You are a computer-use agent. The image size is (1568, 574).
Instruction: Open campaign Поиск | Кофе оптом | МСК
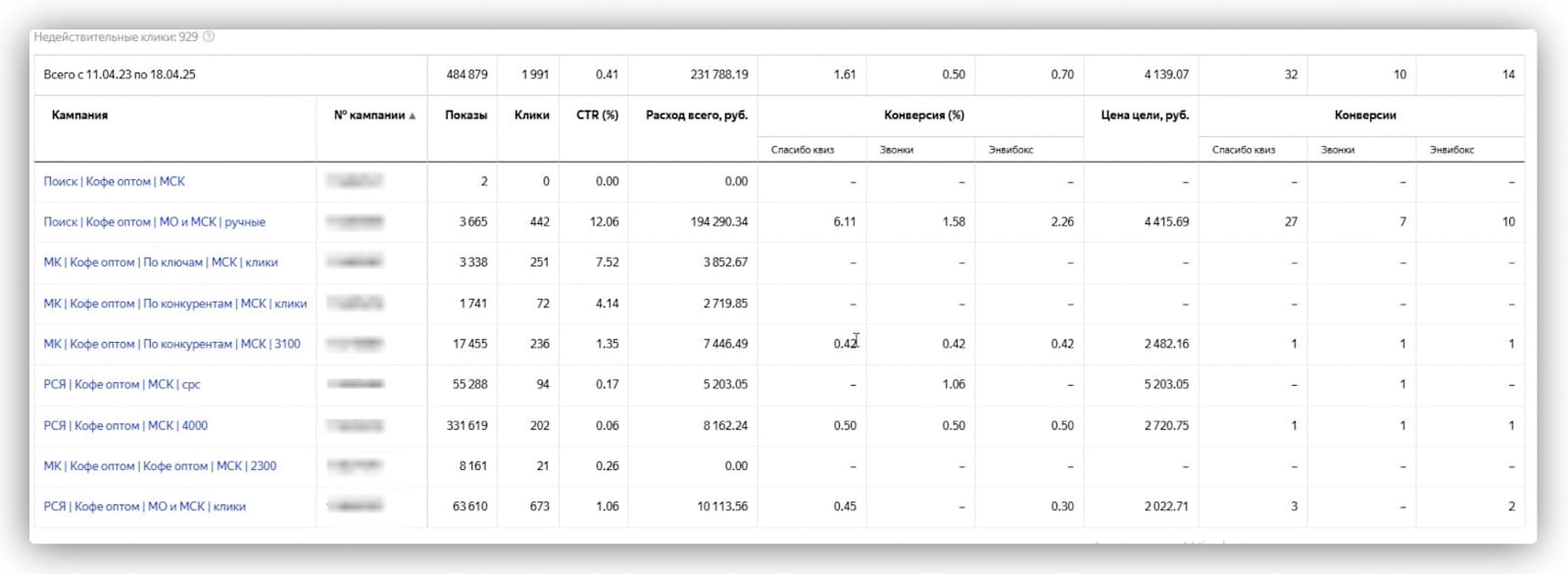click(114, 181)
